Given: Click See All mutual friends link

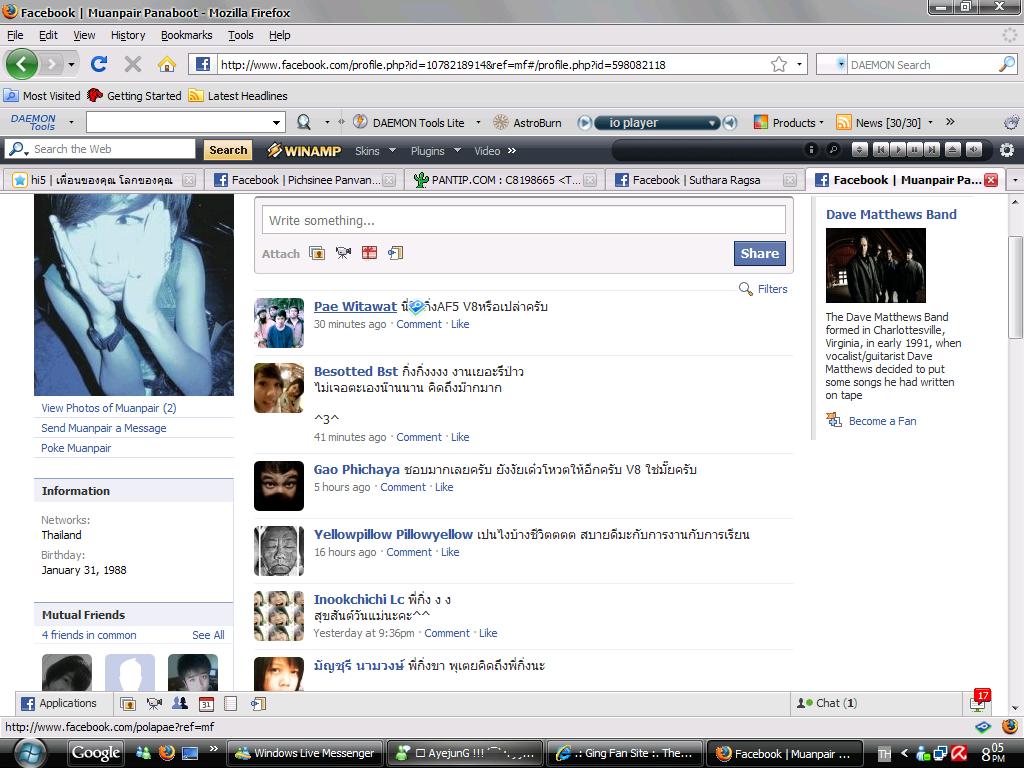Looking at the screenshot, I should [x=208, y=635].
